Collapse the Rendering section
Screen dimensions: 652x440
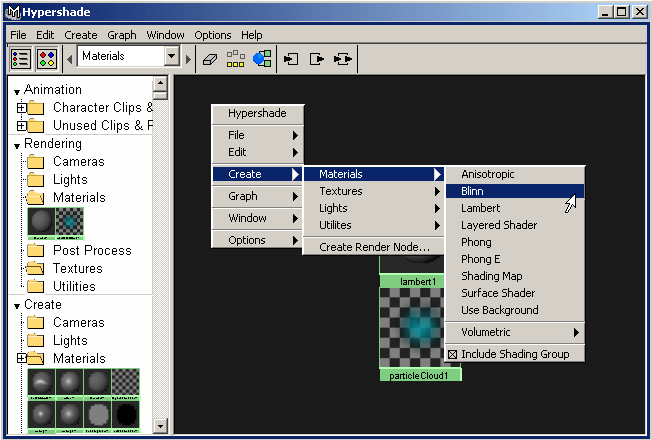pos(17,146)
